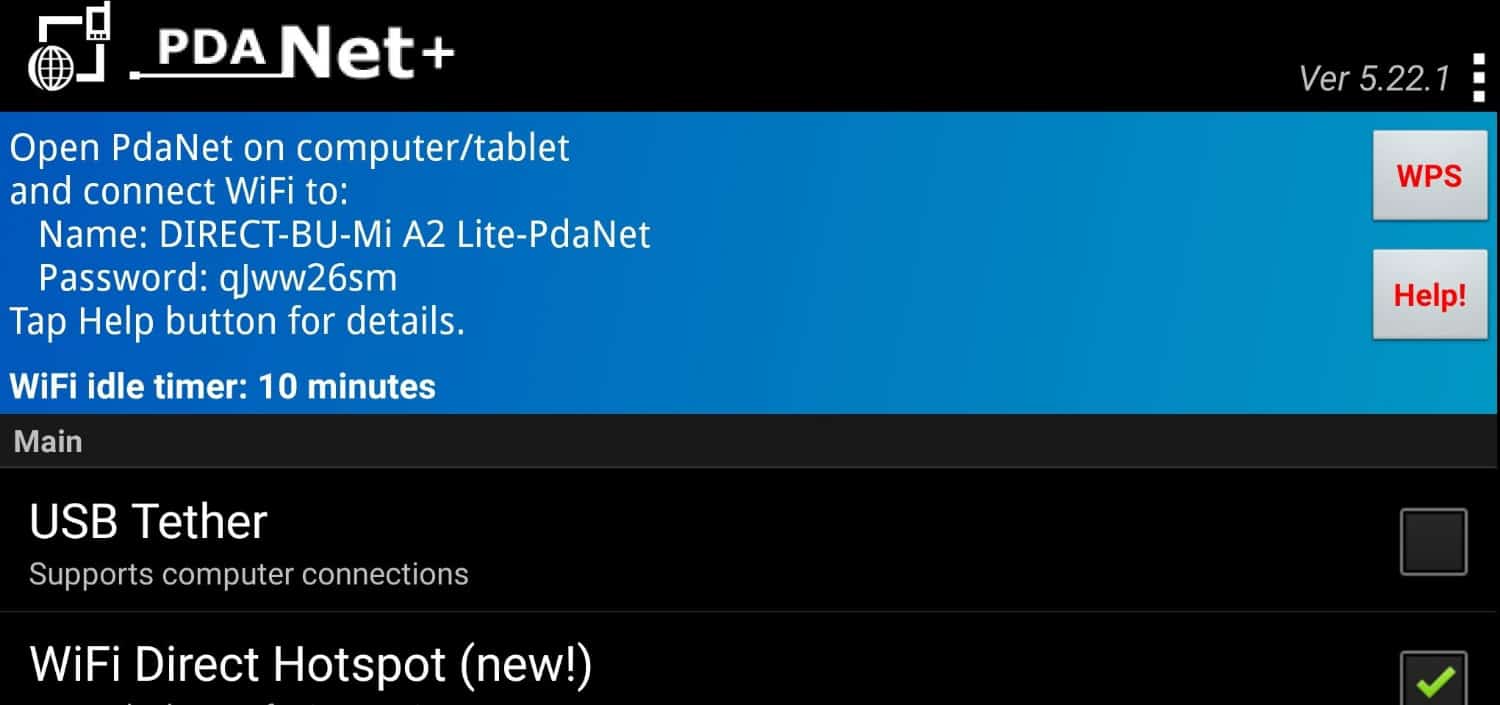Click the network name DIRECT-BU-Mi A2 Lite-PdaNet
The width and height of the screenshot is (1500, 705).
pyautogui.click(x=405, y=234)
